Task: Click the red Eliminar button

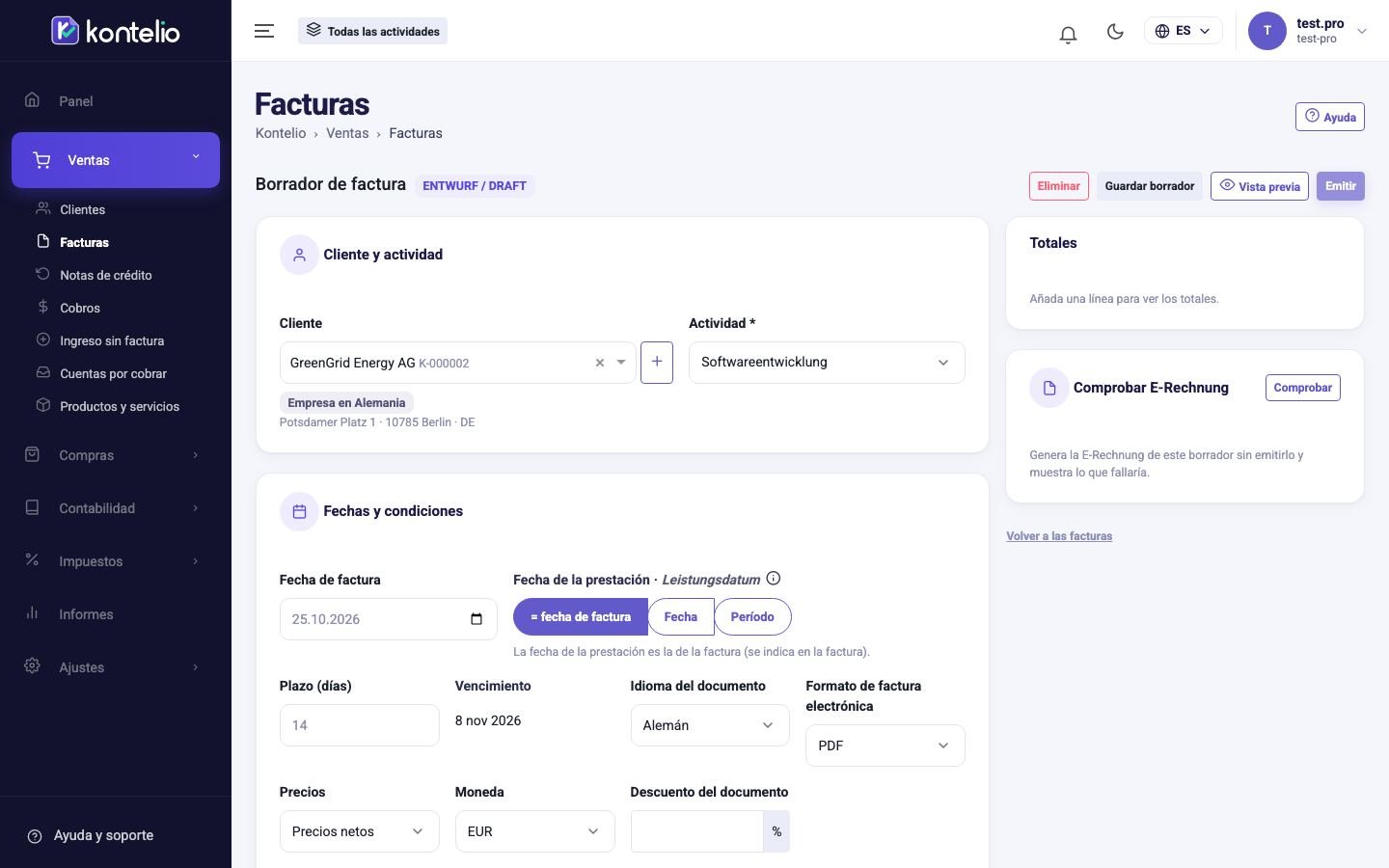Action: pyautogui.click(x=1059, y=186)
